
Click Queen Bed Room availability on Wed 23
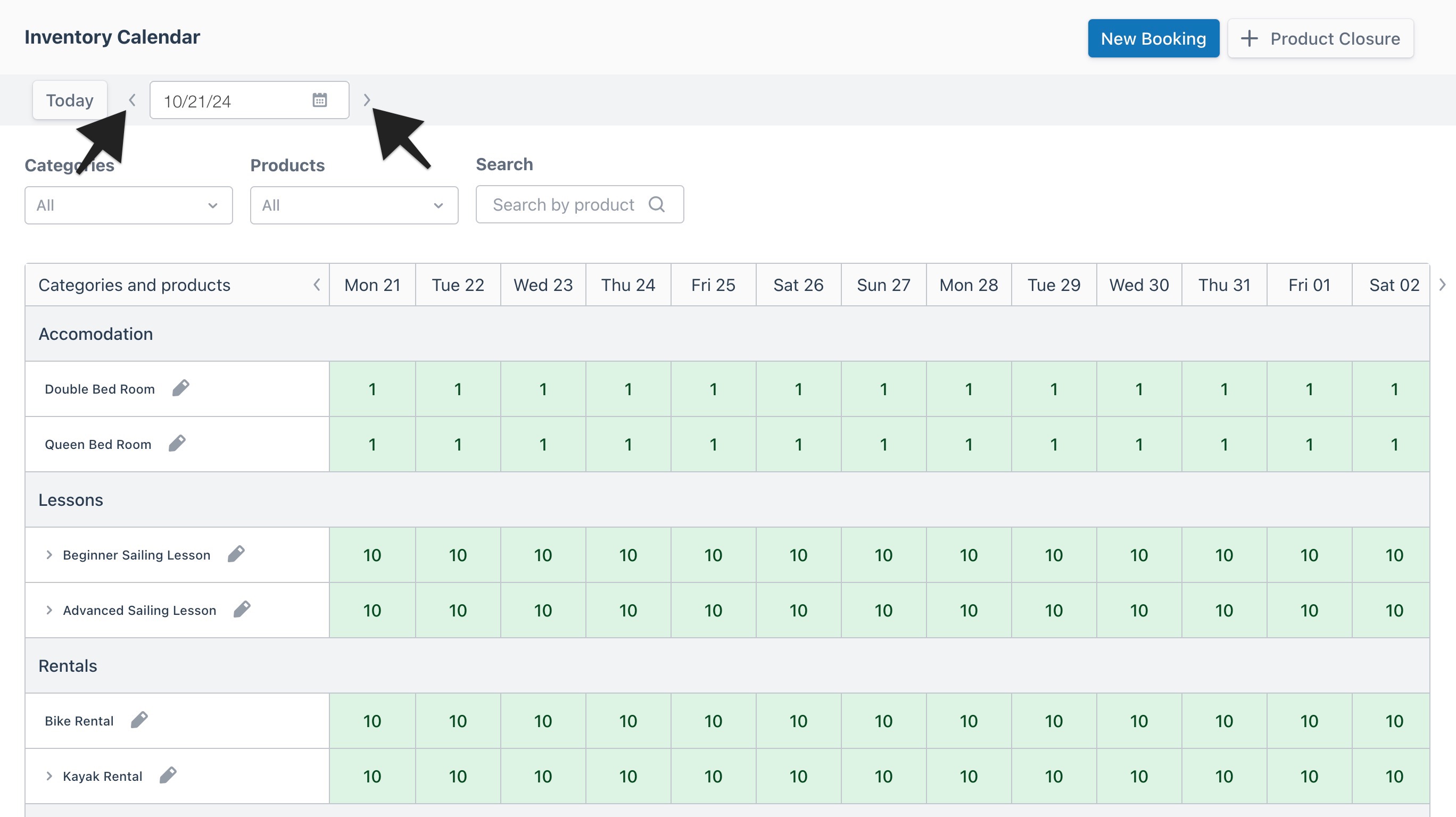coord(543,445)
